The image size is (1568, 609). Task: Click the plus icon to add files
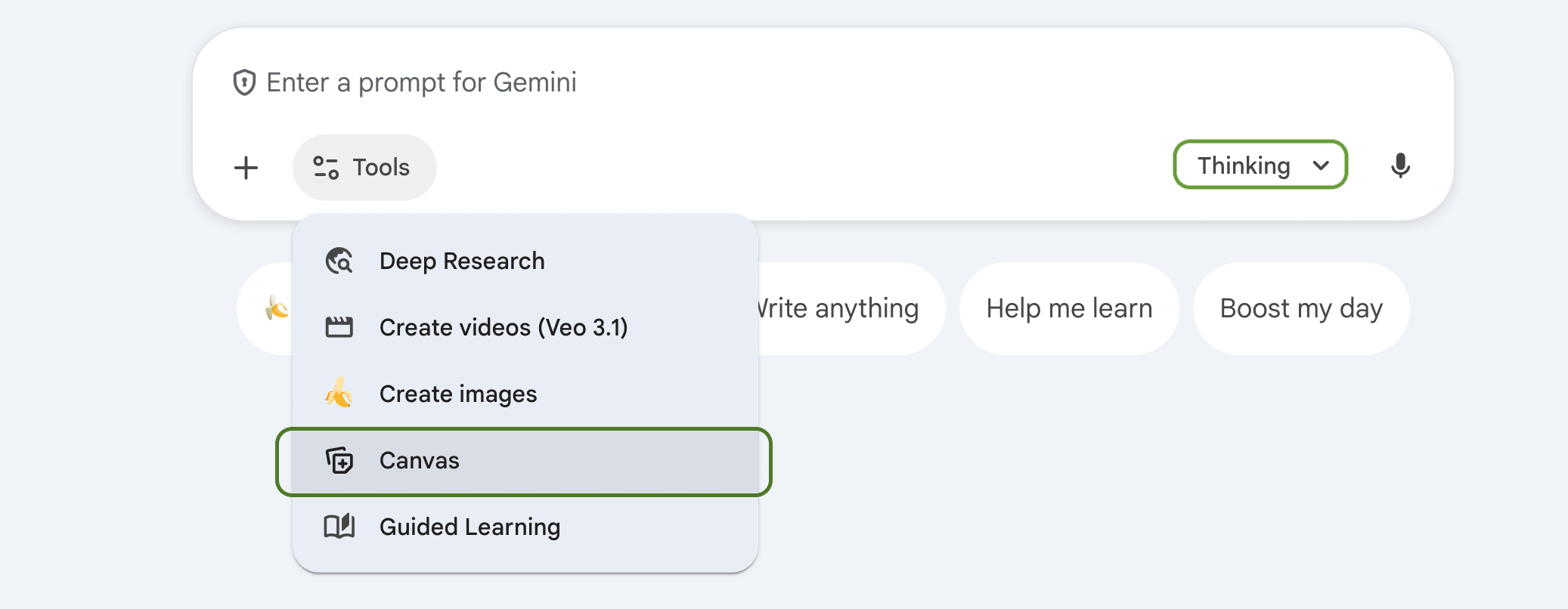click(x=246, y=168)
